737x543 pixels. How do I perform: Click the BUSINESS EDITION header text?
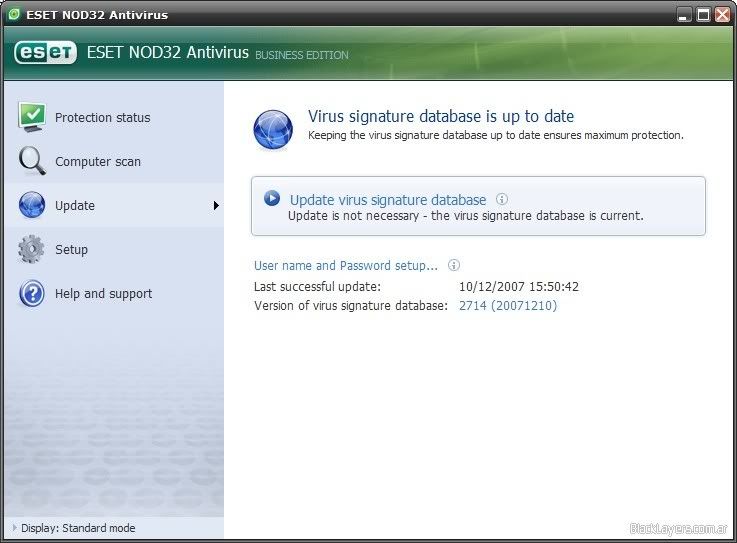(x=302, y=55)
